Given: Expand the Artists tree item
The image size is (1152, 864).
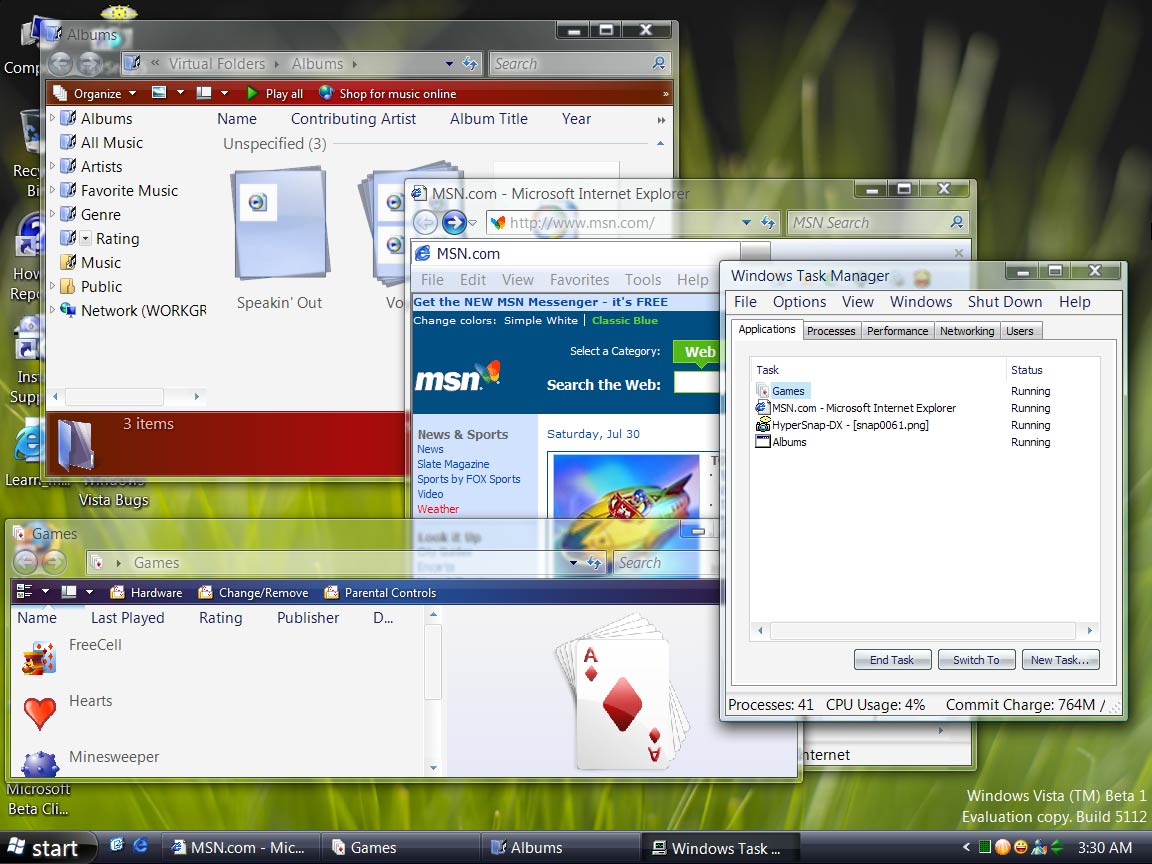Looking at the screenshot, I should tap(53, 166).
